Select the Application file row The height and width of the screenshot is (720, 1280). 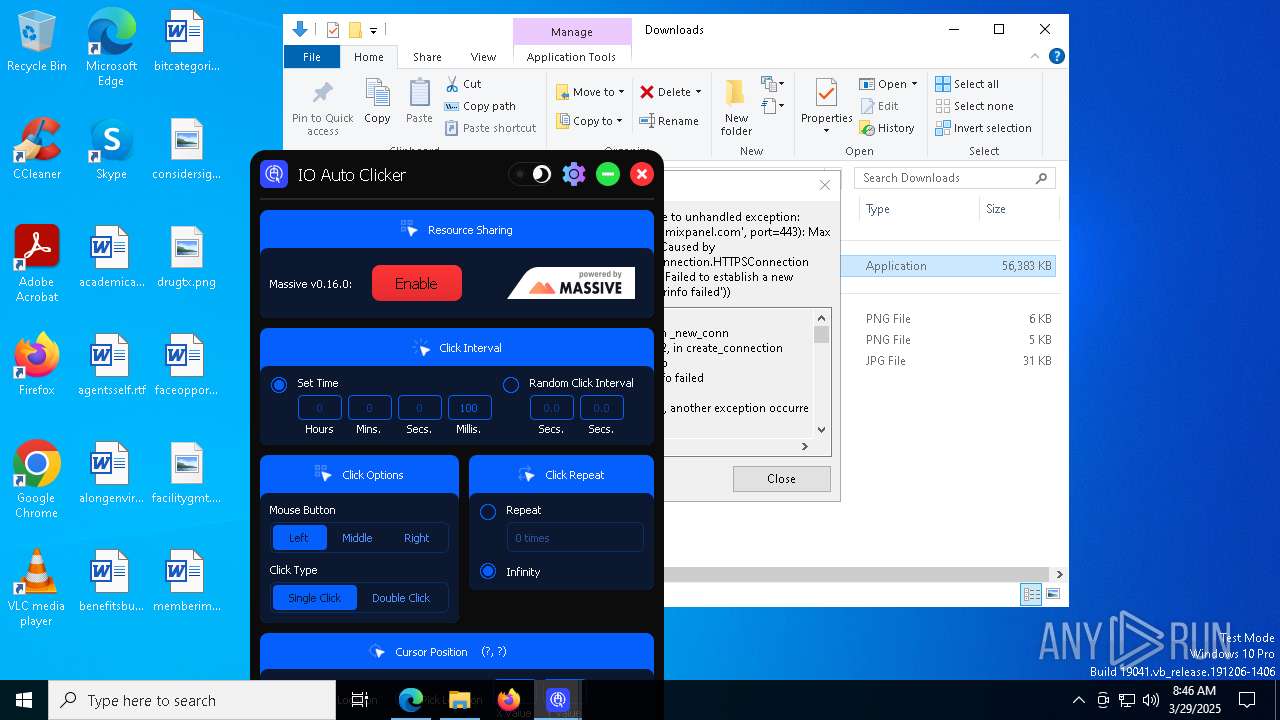[948, 266]
